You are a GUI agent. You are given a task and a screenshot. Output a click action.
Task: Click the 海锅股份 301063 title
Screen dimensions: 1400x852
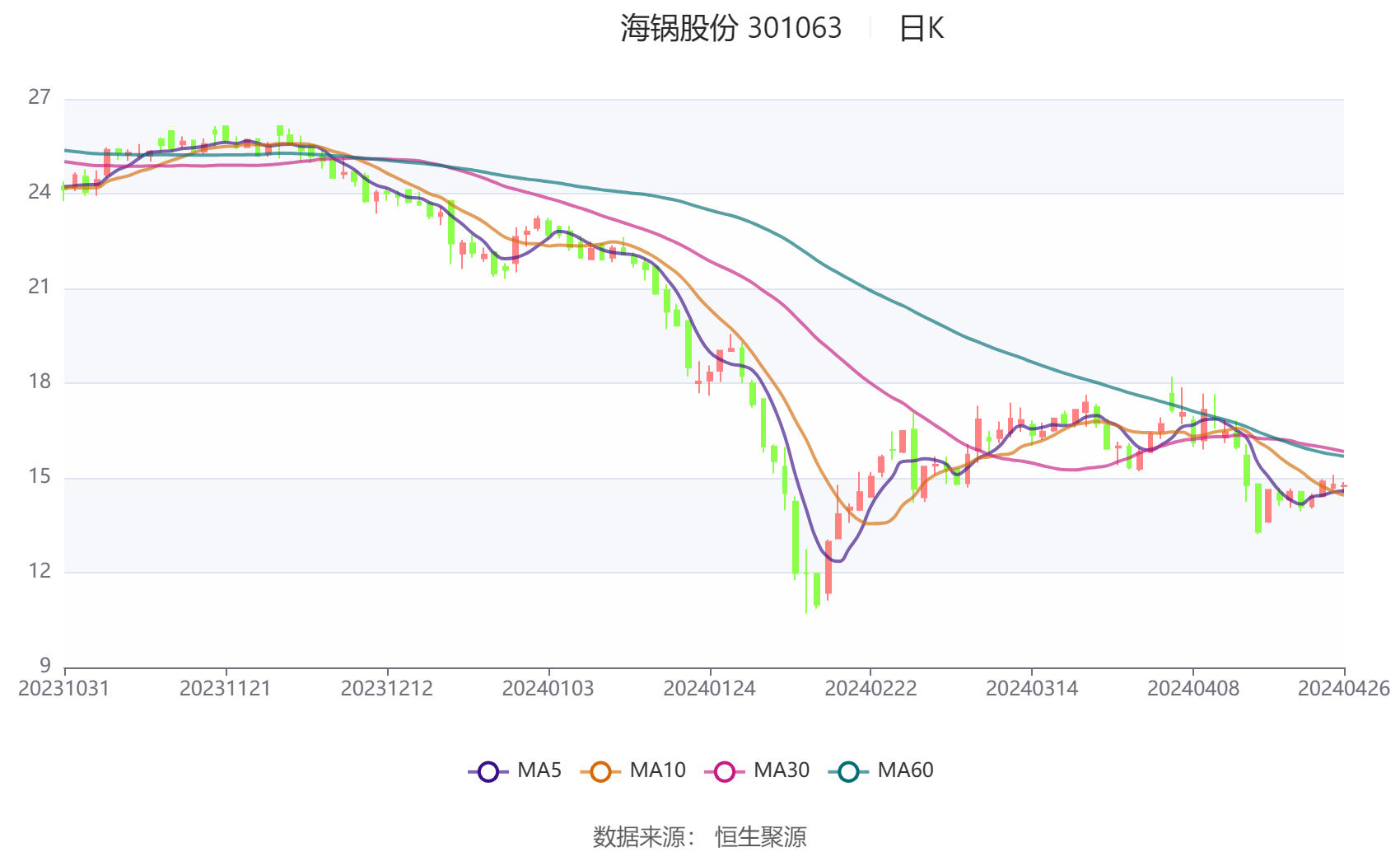point(731,29)
